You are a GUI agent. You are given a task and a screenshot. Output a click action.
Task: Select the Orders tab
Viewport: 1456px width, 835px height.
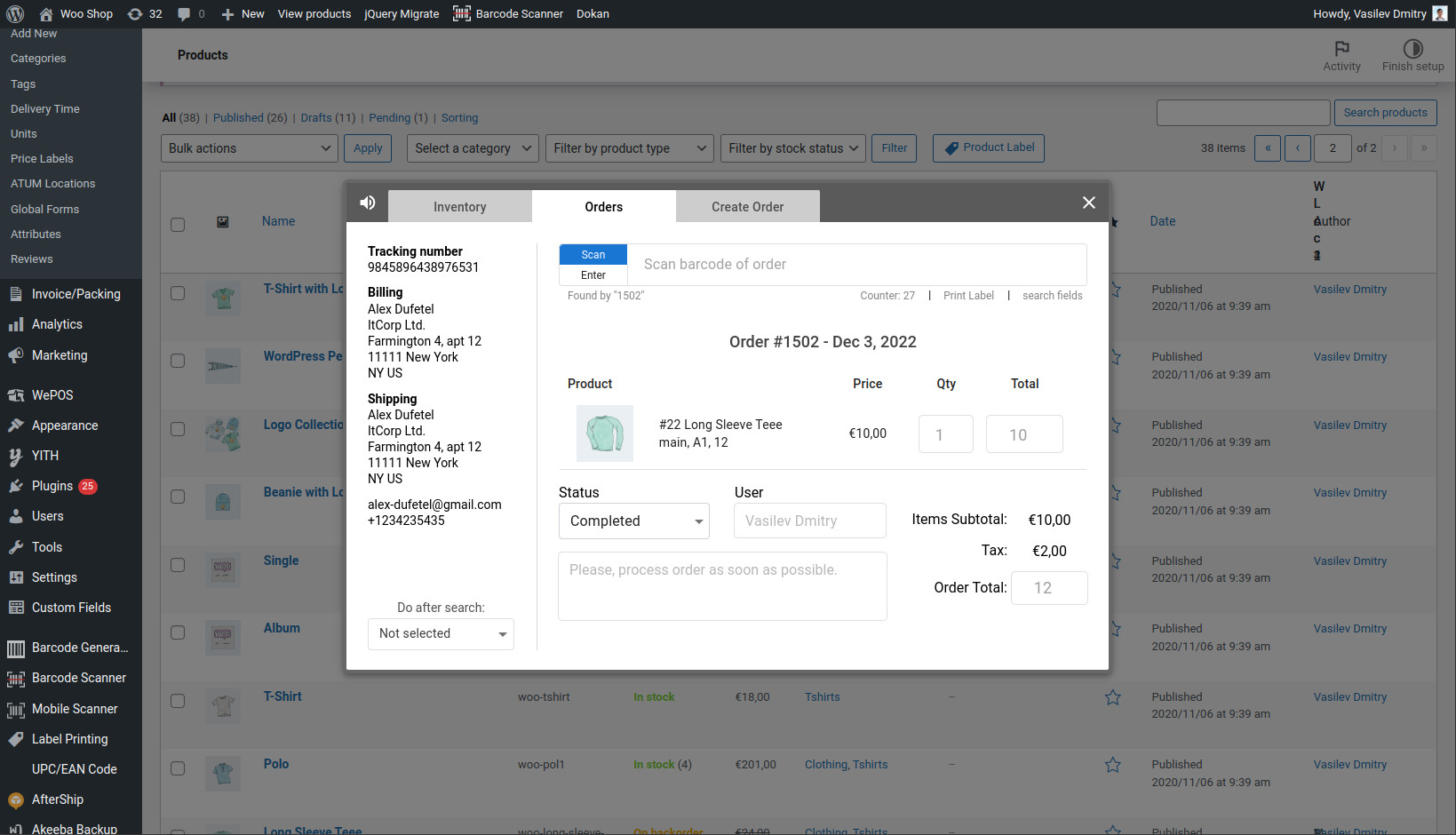pos(603,207)
